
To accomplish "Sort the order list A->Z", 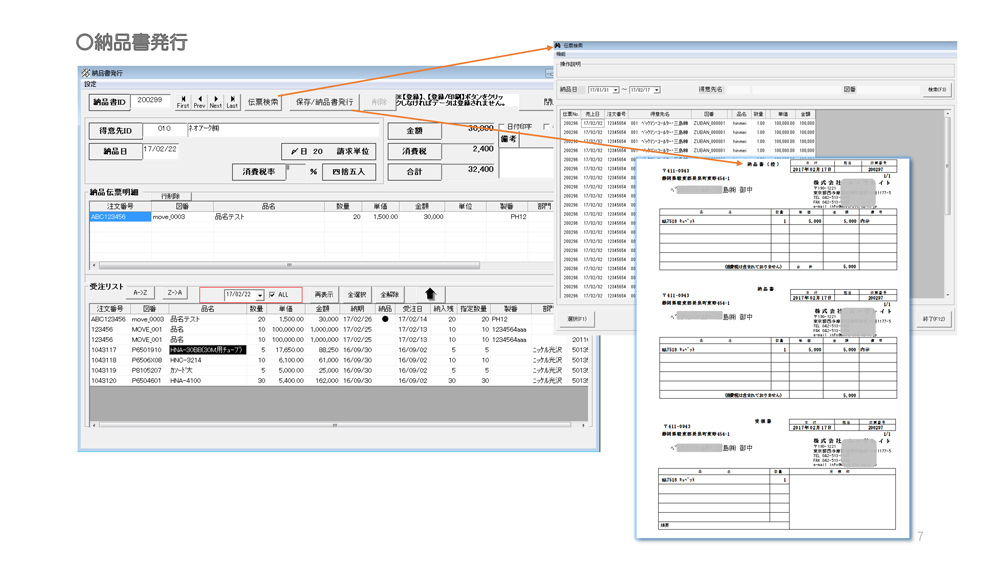I will [141, 293].
